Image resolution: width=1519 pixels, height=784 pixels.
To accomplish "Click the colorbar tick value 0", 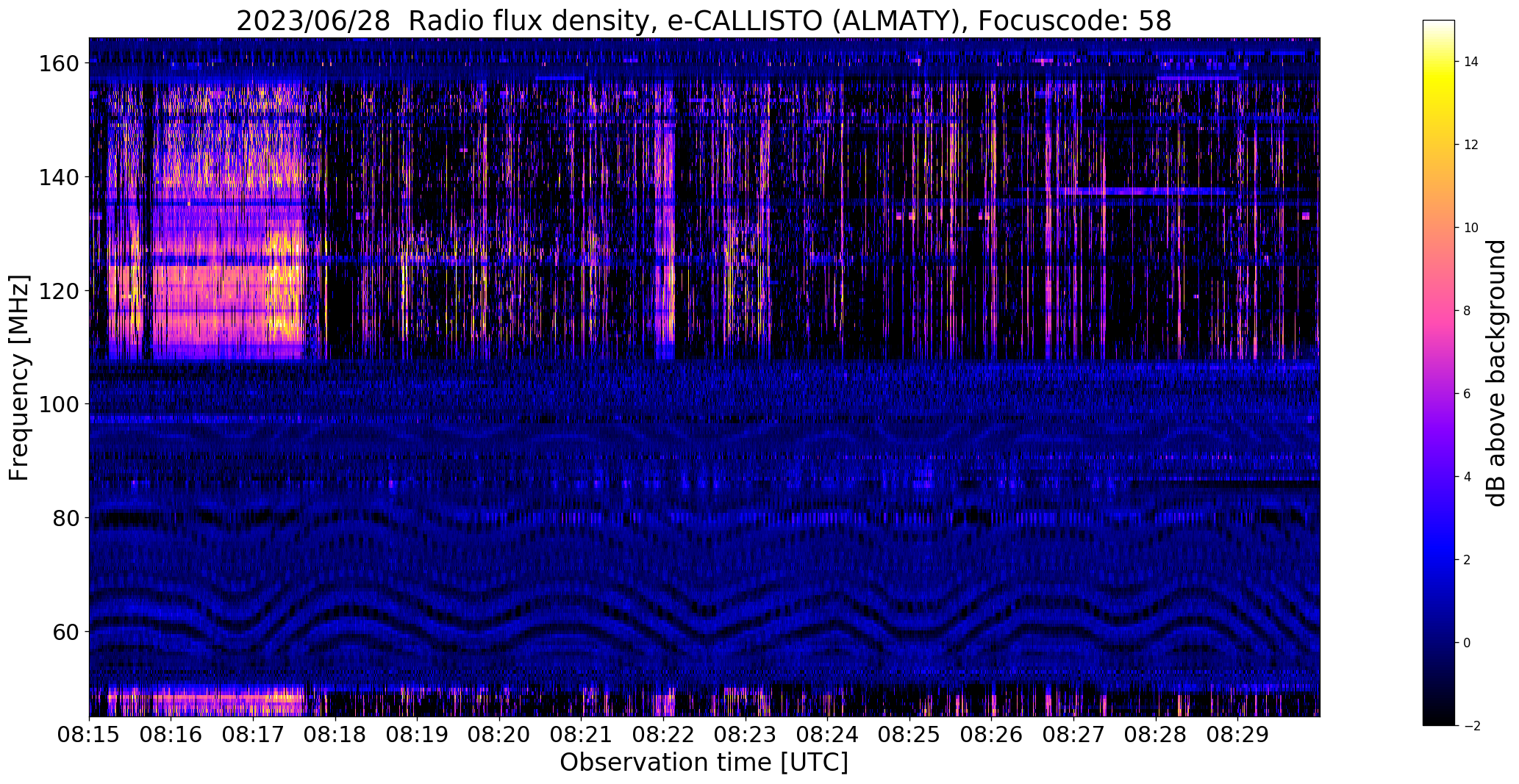I will (x=1468, y=643).
